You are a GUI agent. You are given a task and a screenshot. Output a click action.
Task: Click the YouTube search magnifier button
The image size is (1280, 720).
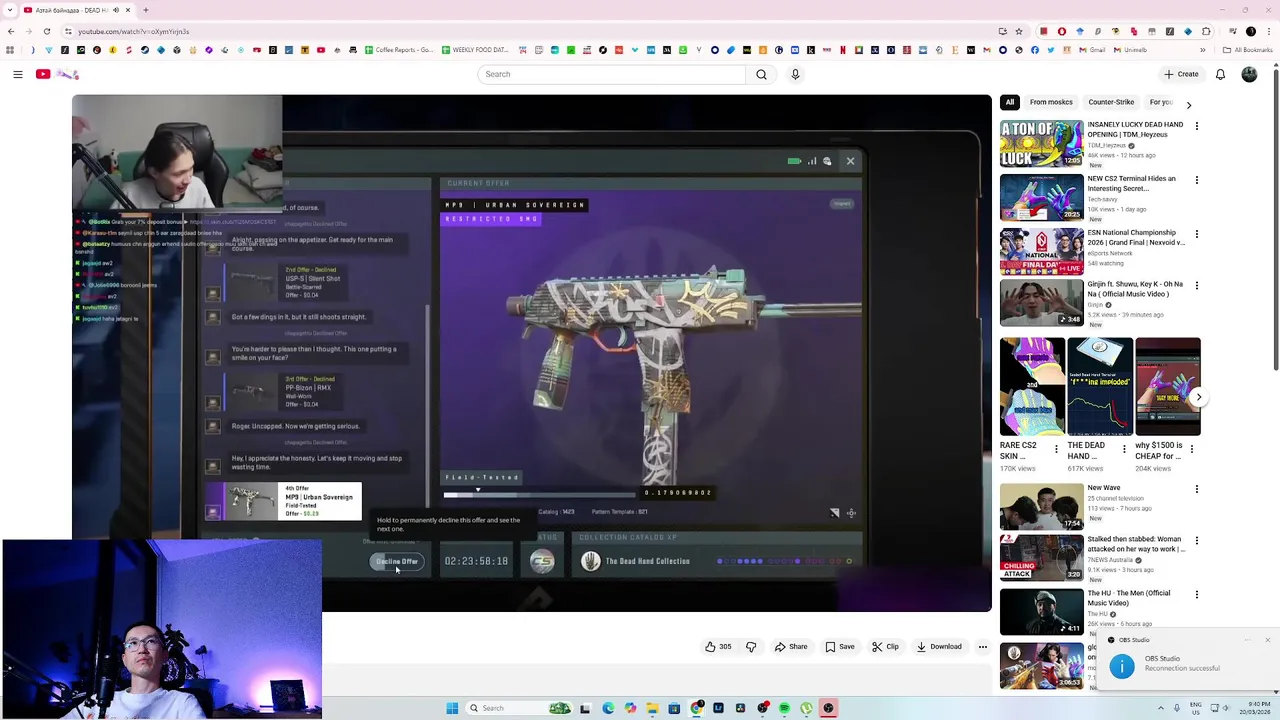point(761,74)
